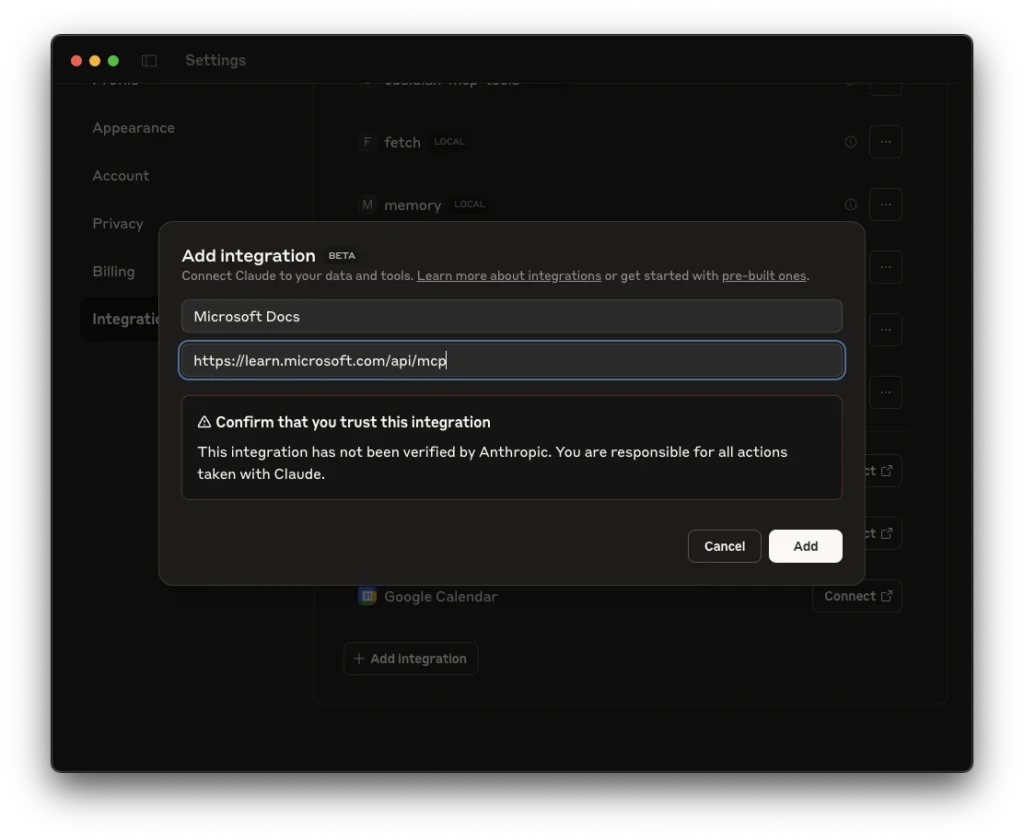This screenshot has width=1024, height=840.
Task: Open more options for memory
Action: point(886,204)
